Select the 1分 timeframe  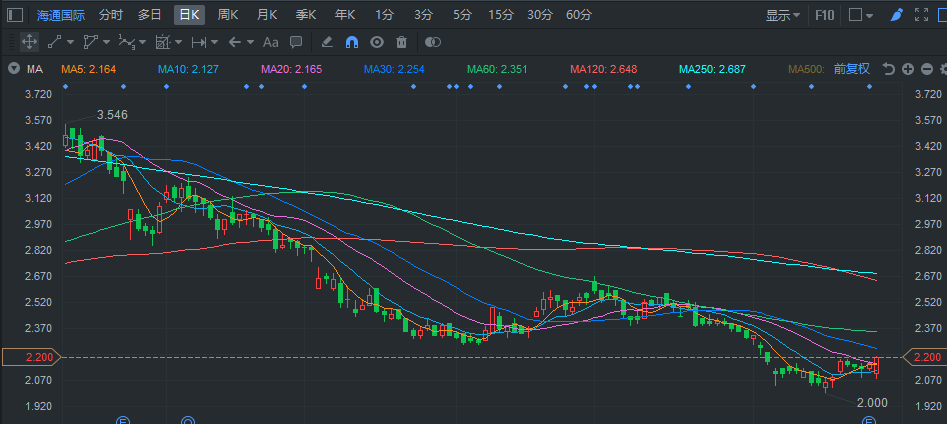383,15
